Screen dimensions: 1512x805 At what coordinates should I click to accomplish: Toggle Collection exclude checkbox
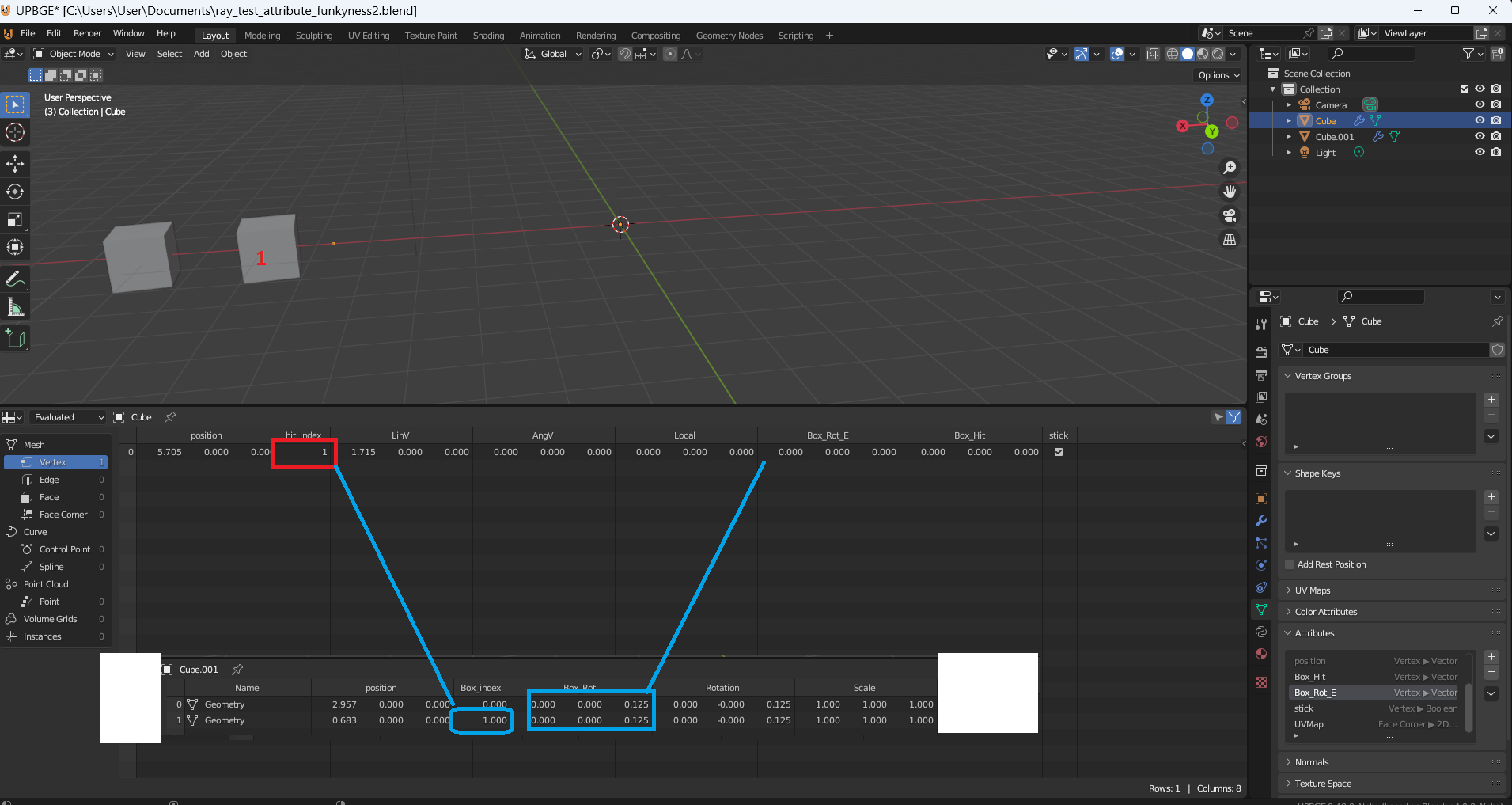(1465, 89)
